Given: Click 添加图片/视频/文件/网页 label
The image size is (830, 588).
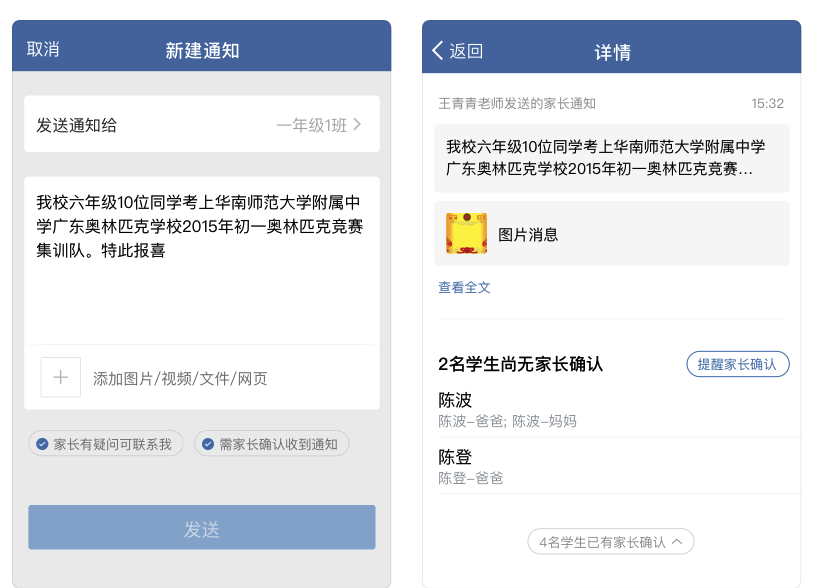Looking at the screenshot, I should [x=180, y=378].
